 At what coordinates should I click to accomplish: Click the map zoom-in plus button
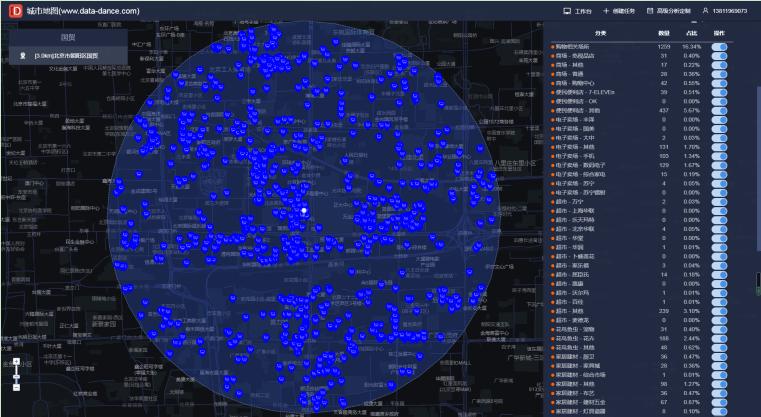click(x=16, y=359)
